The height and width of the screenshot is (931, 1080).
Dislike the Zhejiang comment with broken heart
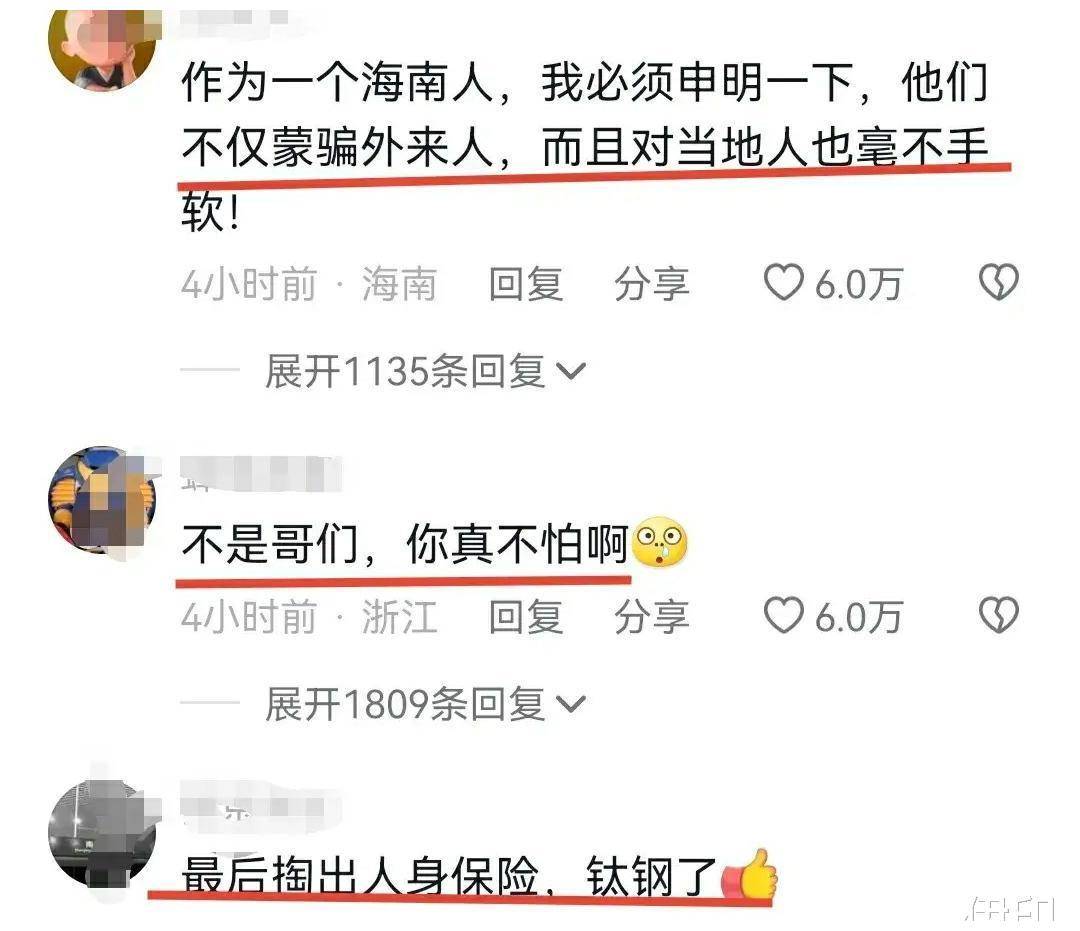point(998,615)
